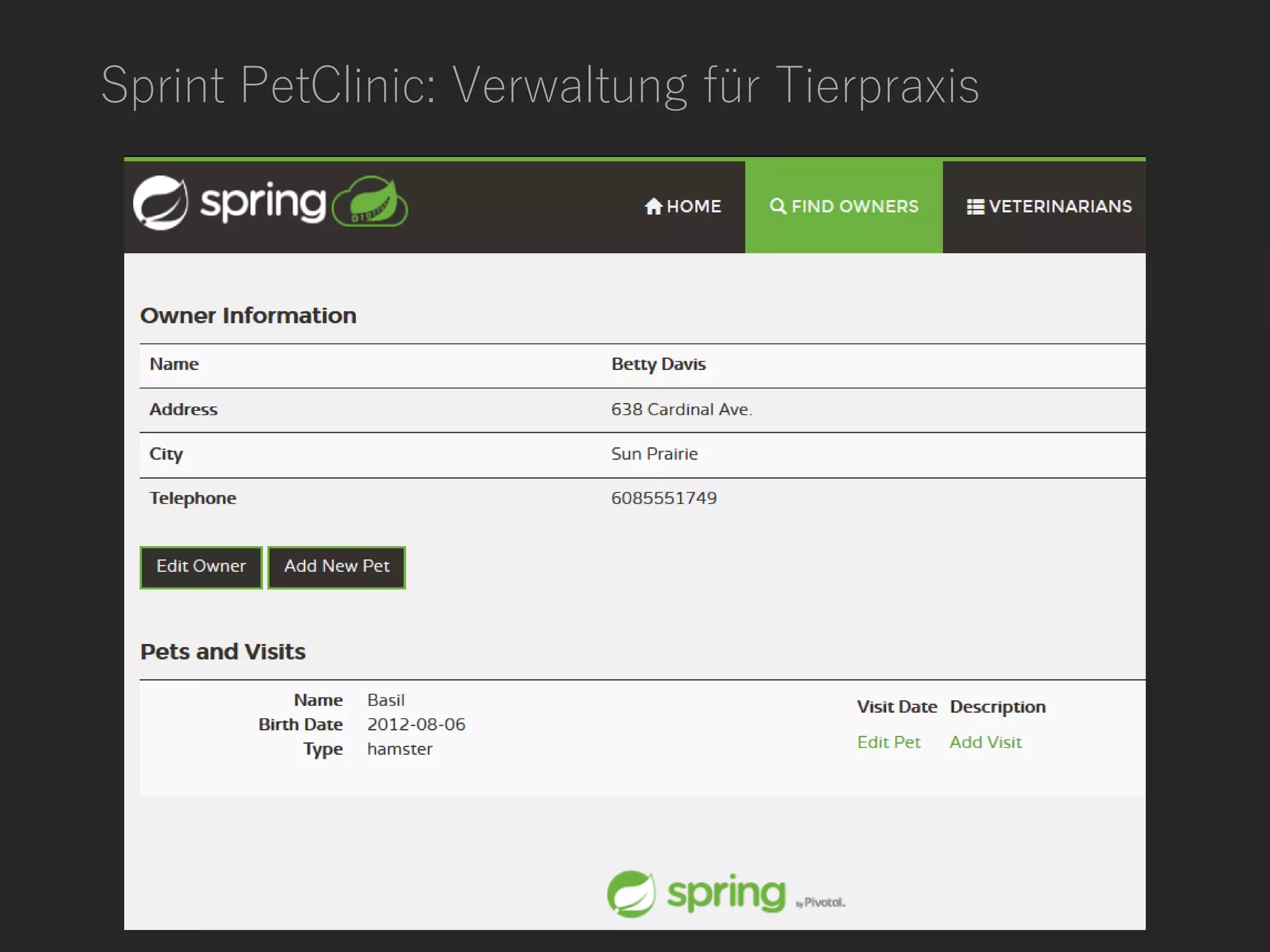Click the Owner Information heading
1270x952 pixels.
coord(248,316)
